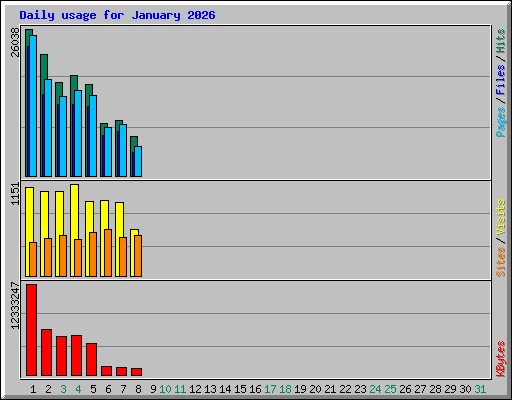Click the day 4 cyan pages bar

pyautogui.click(x=78, y=133)
